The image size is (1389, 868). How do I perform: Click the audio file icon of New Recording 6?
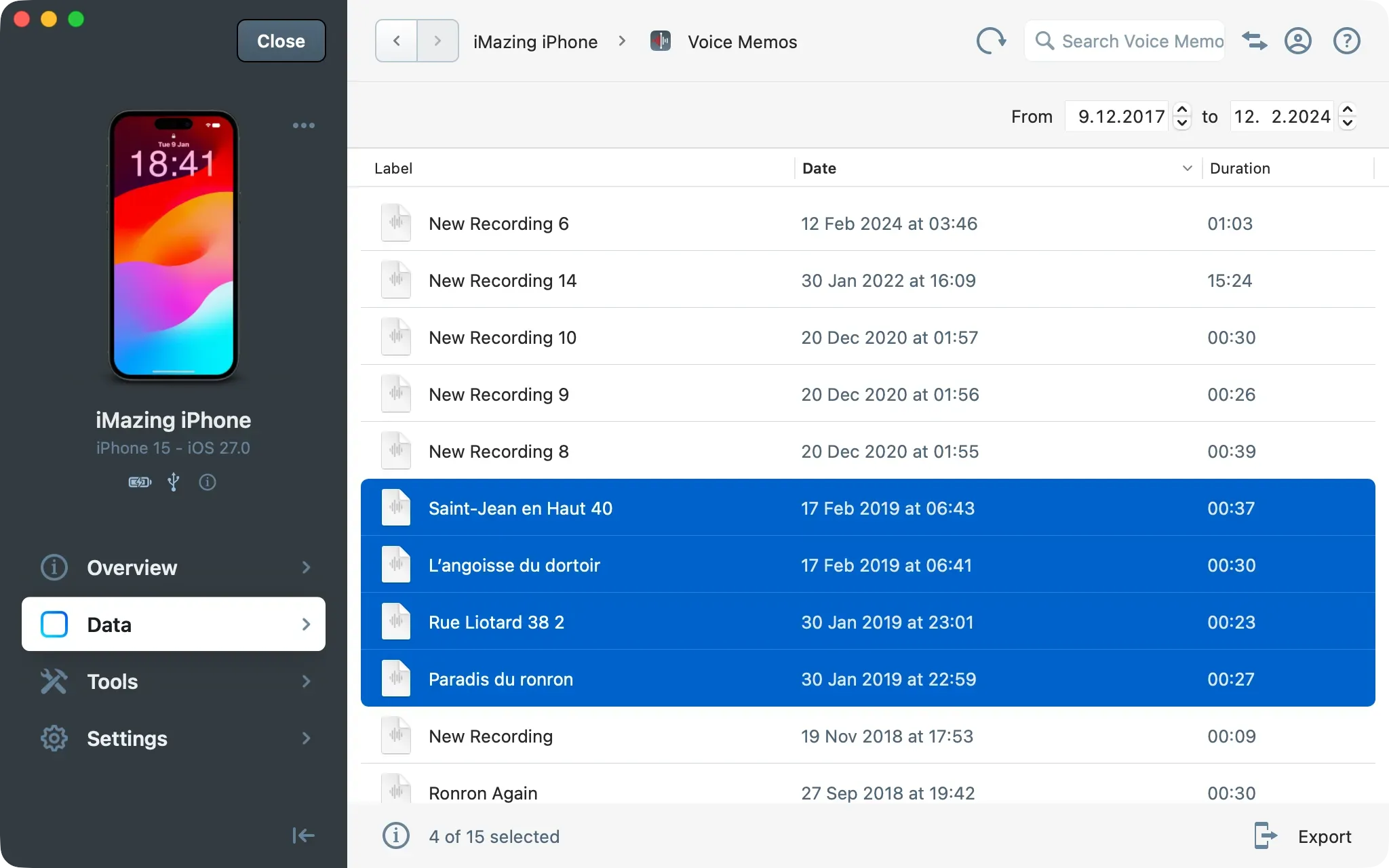[396, 223]
